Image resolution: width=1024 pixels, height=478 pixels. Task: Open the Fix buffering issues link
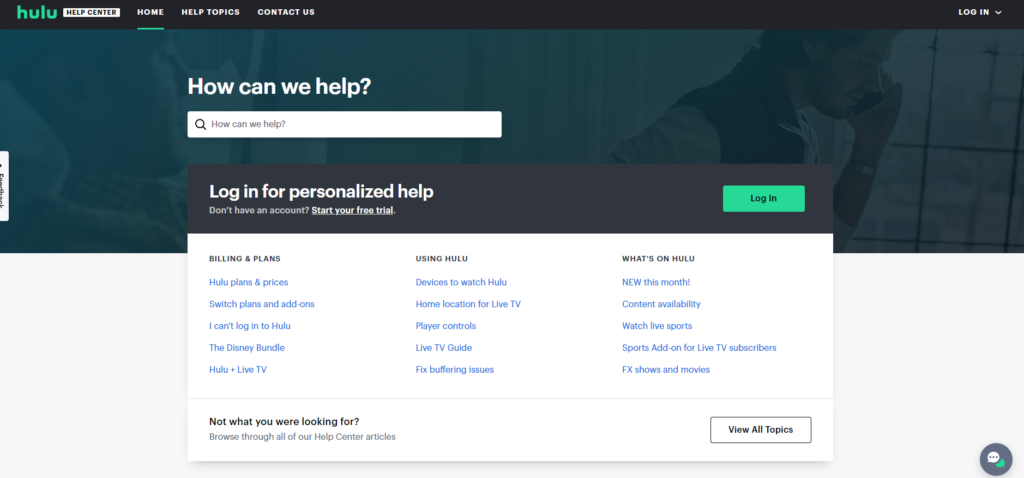pos(454,370)
